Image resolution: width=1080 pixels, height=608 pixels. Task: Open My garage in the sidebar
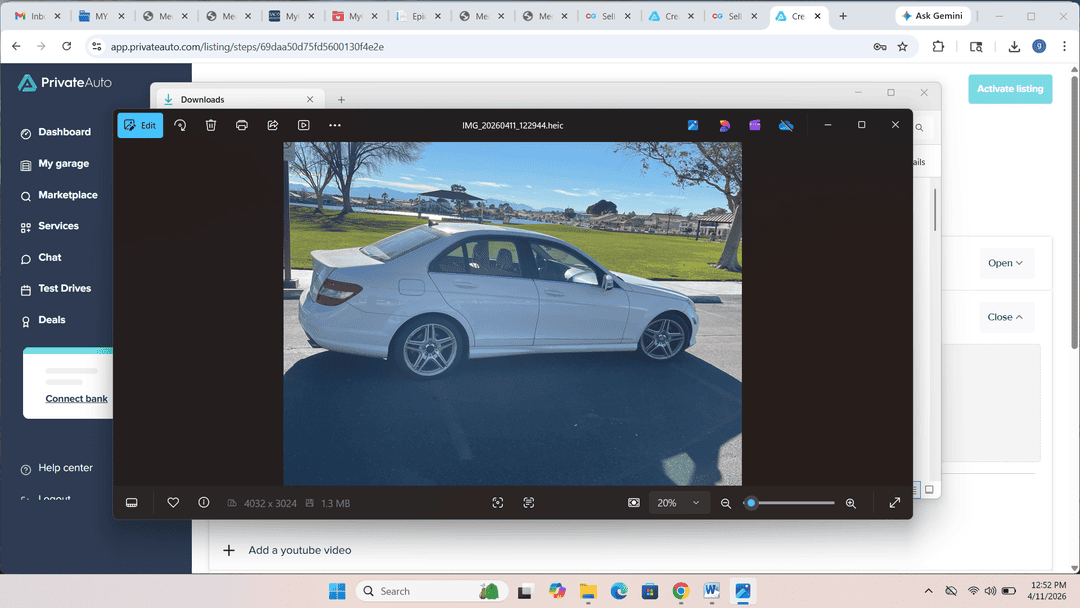(x=62, y=163)
